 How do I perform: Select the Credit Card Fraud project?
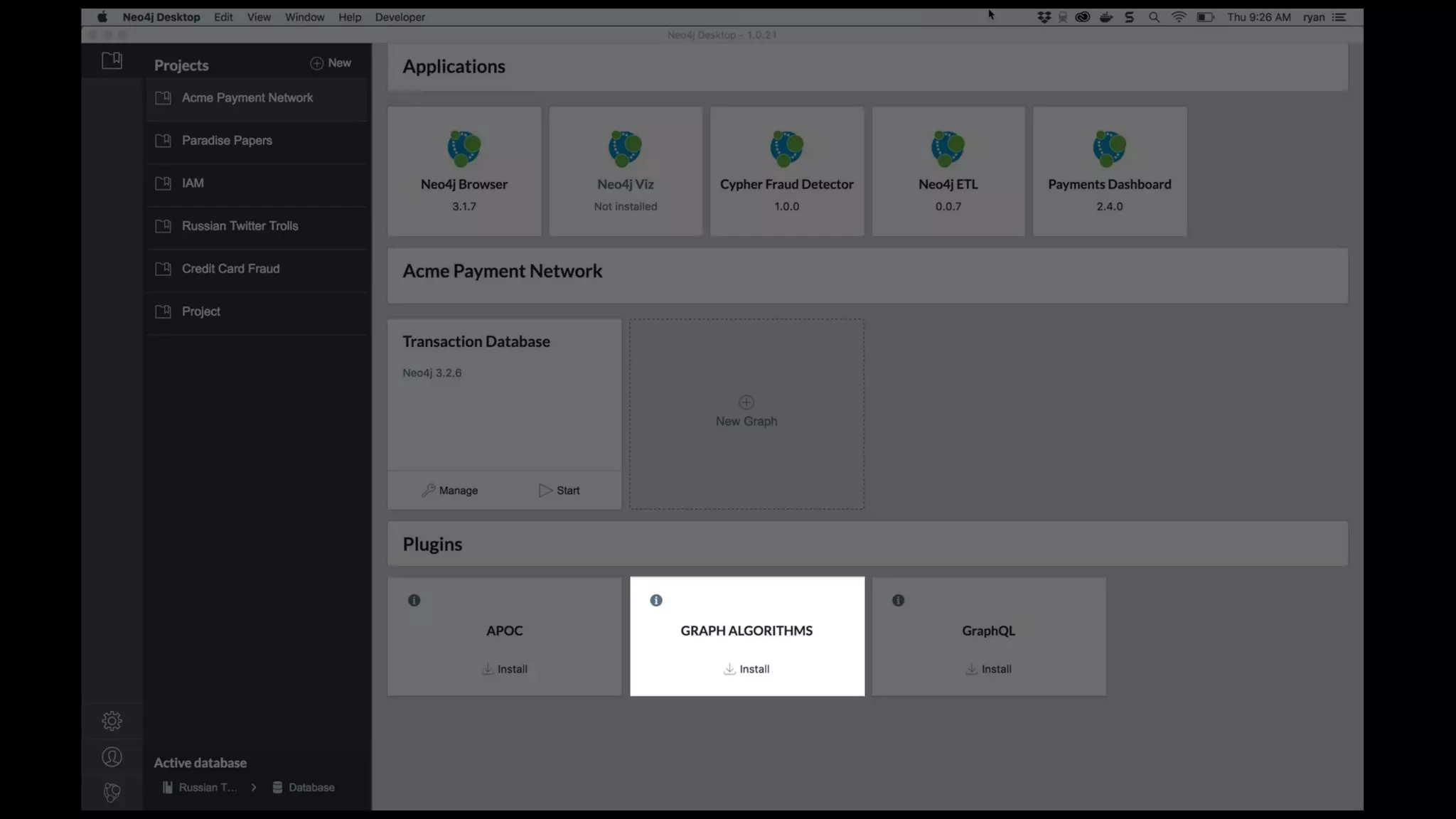pos(257,269)
